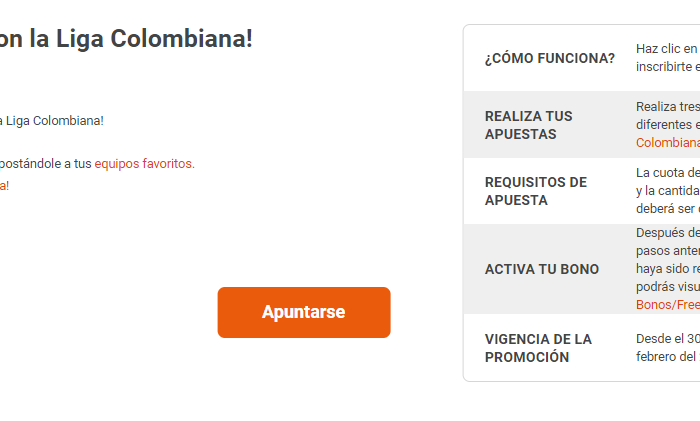This screenshot has height=421, width=700.
Task: Open the 'Bonos/Free' link in the table
Action: [x=667, y=305]
